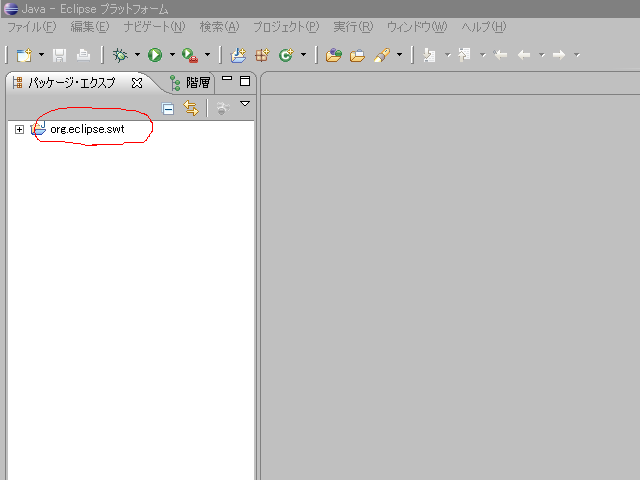Image resolution: width=640 pixels, height=480 pixels.
Task: Open the ヘルプ(H) menu
Action: pos(484,27)
